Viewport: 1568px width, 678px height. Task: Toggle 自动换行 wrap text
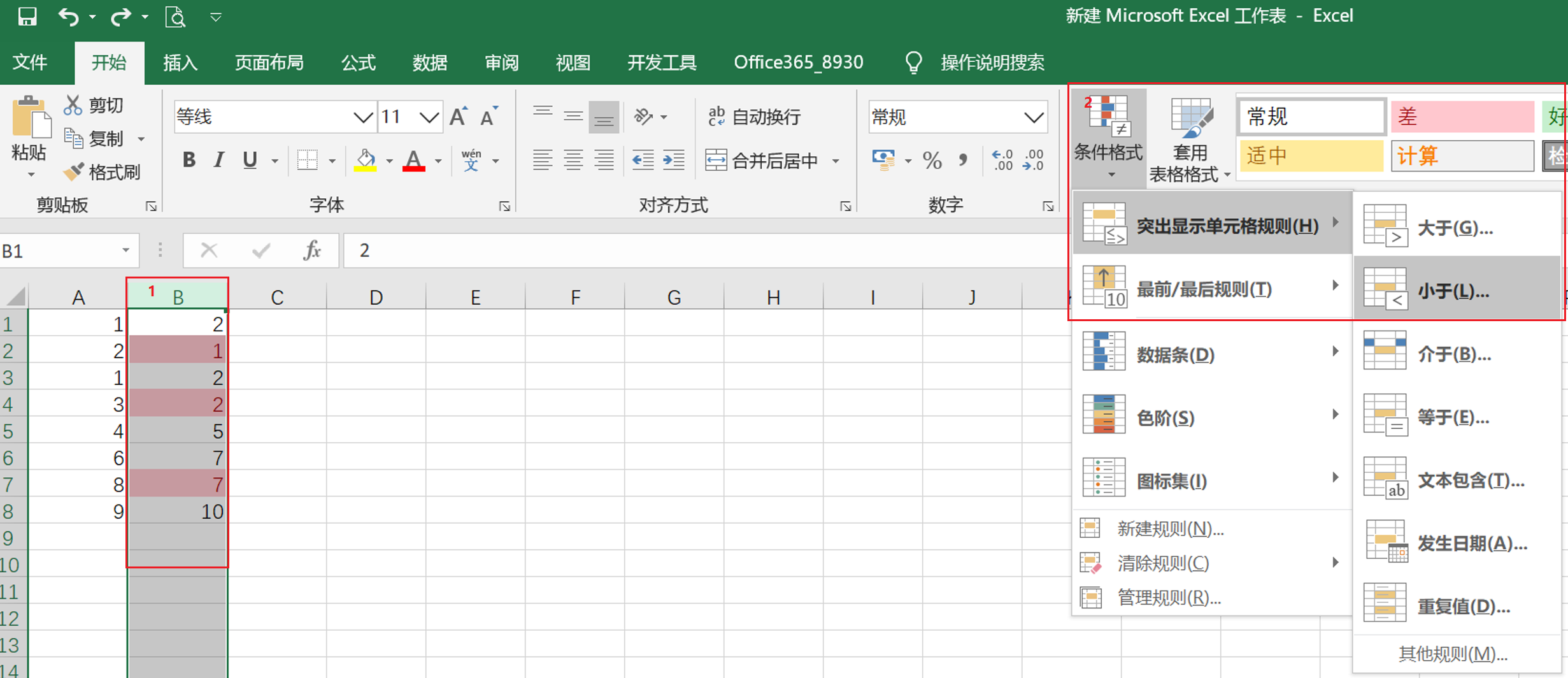pyautogui.click(x=754, y=117)
